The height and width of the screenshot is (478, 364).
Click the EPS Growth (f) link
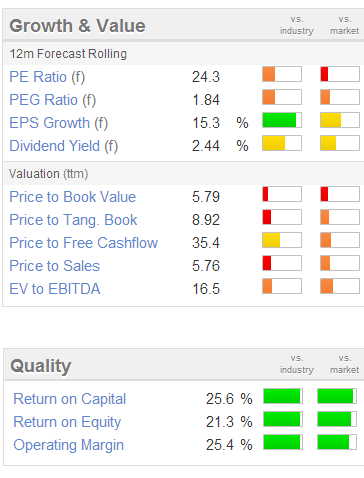coord(59,123)
